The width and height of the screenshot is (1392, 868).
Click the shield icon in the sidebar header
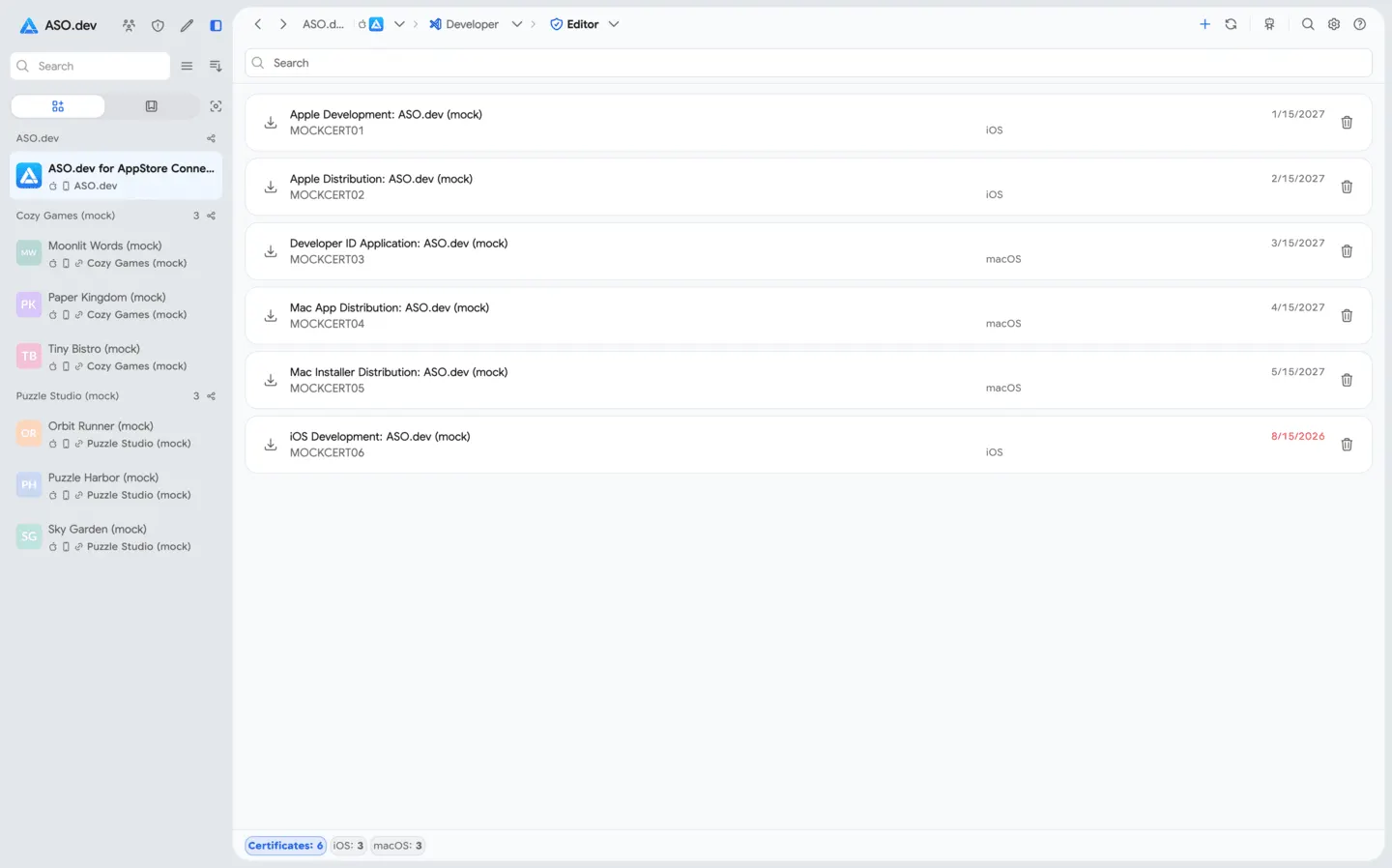158,25
